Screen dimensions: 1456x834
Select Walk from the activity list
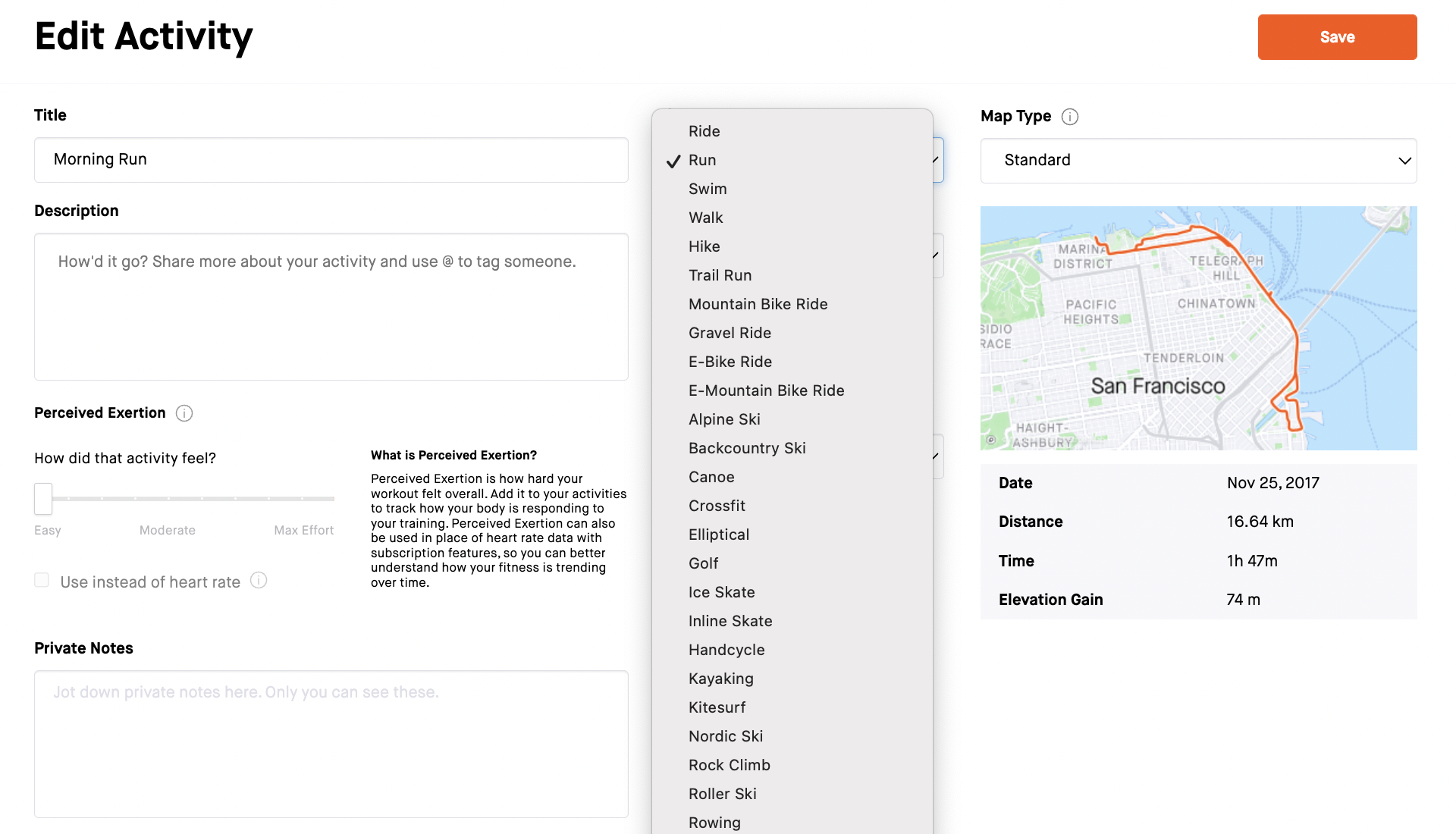click(x=705, y=217)
